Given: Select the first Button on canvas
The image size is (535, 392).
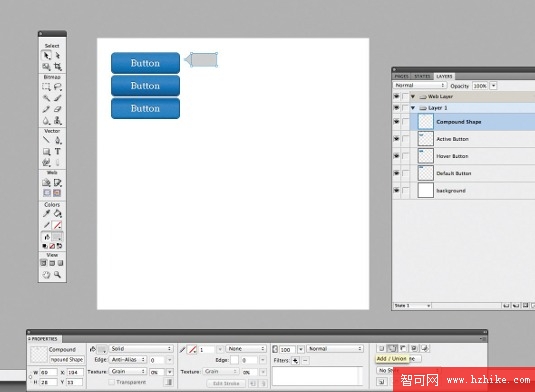Looking at the screenshot, I should [145, 63].
